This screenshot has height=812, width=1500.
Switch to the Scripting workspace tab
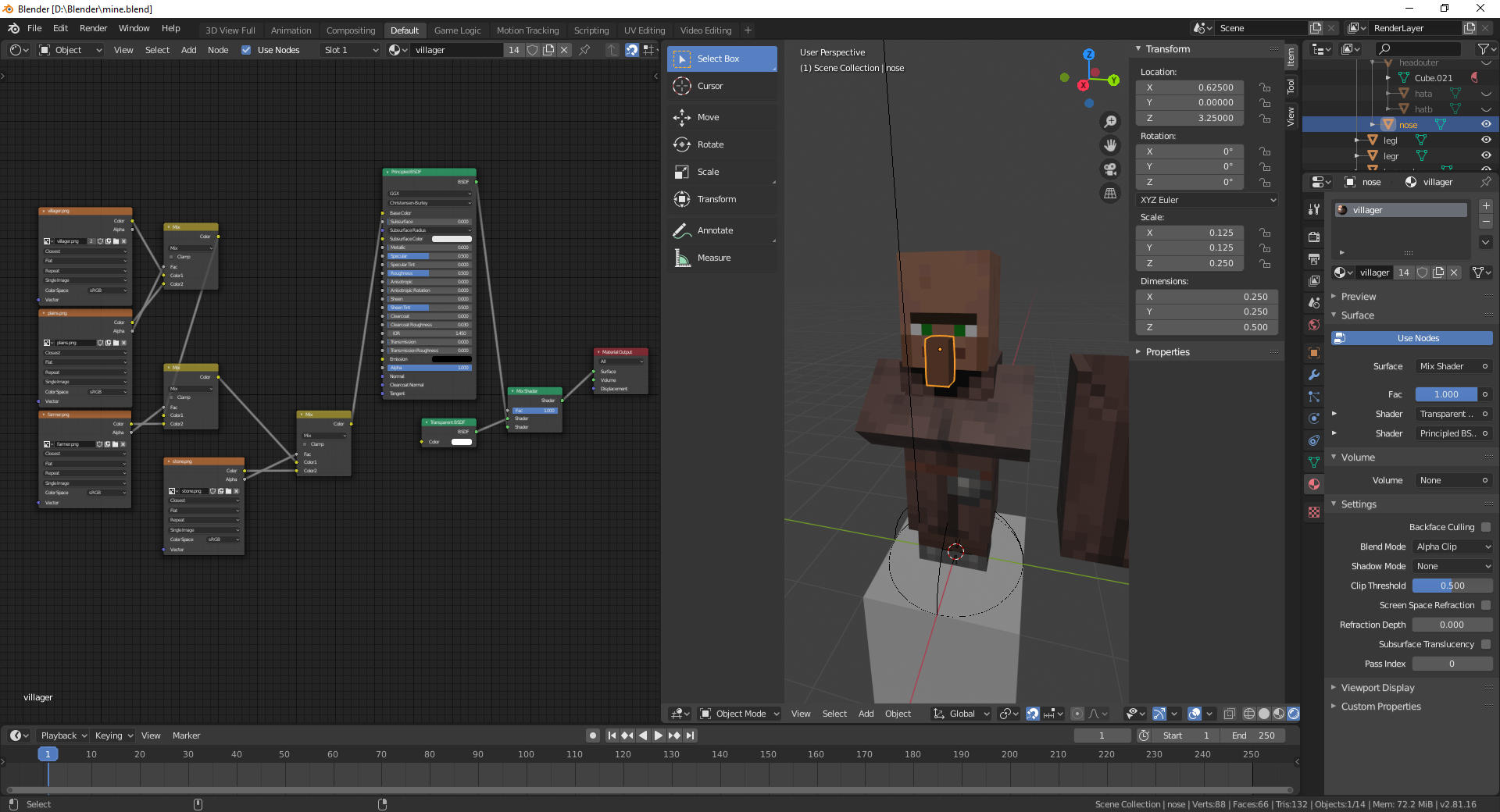point(591,30)
